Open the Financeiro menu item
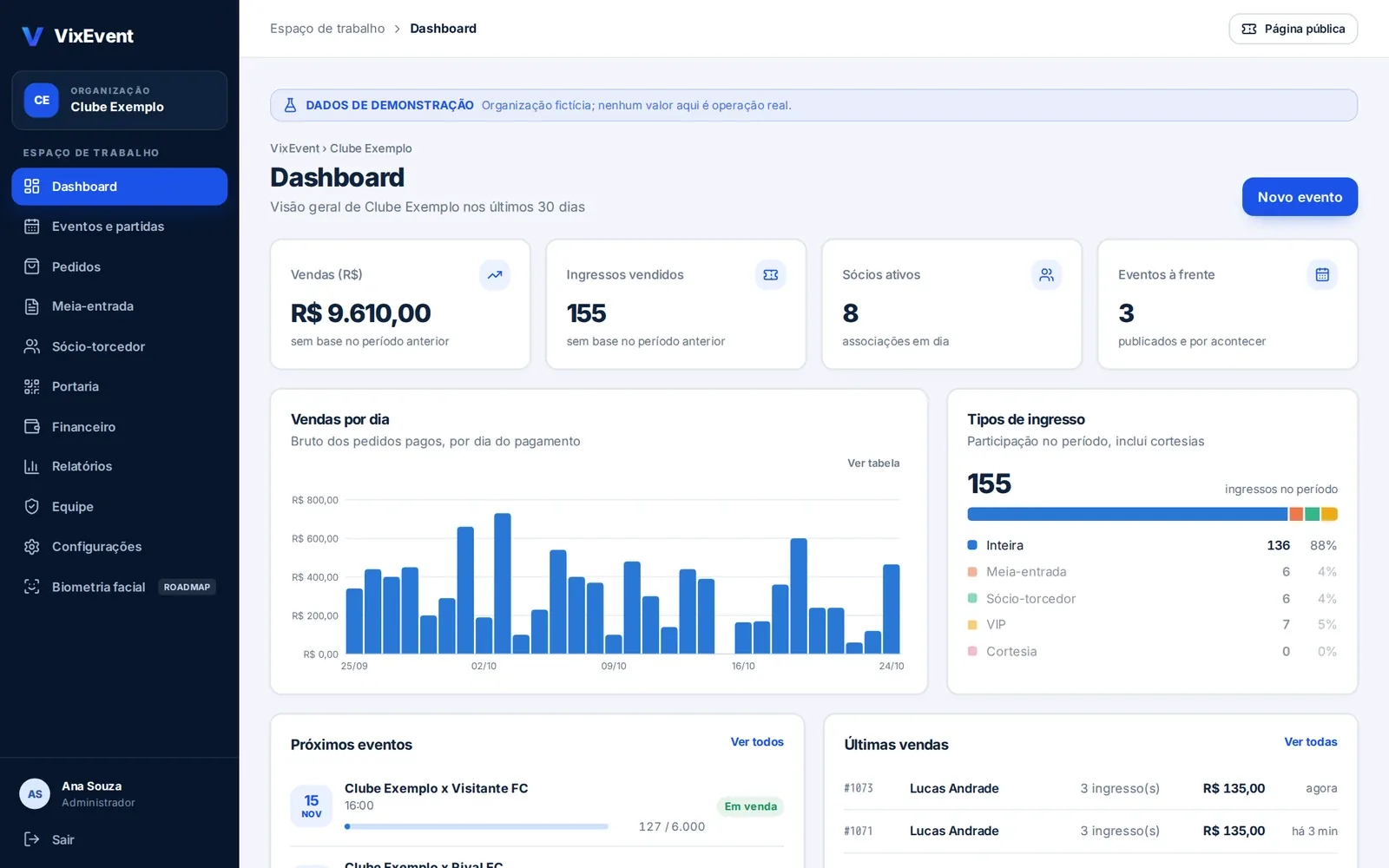The height and width of the screenshot is (868, 1389). pyautogui.click(x=120, y=426)
